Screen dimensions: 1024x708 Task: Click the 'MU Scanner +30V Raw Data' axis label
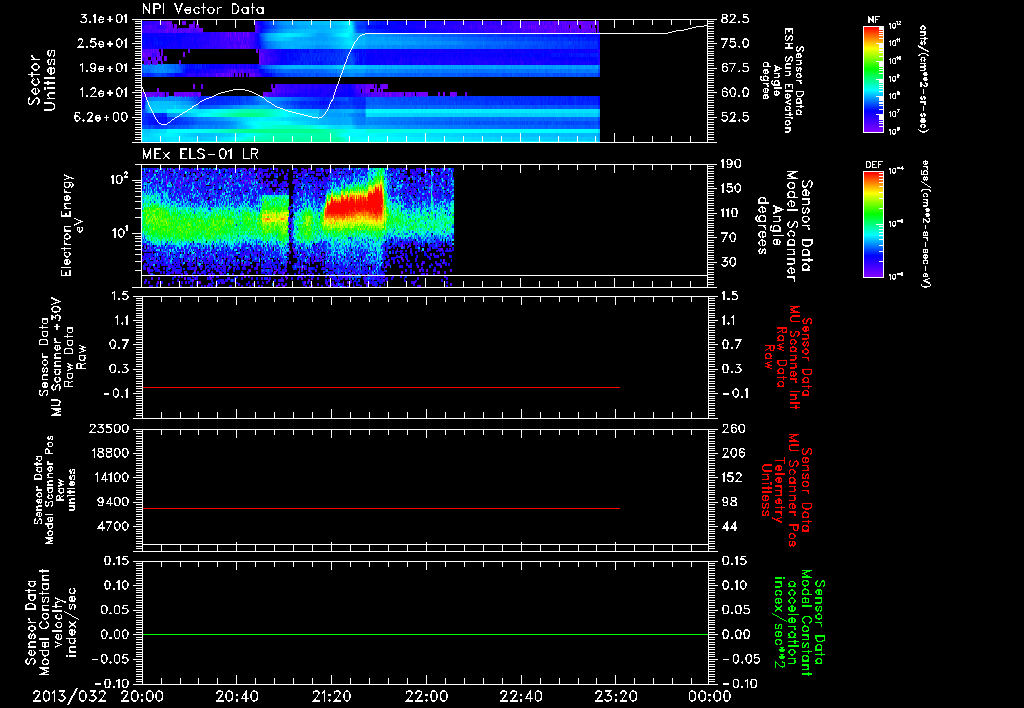(x=61, y=356)
